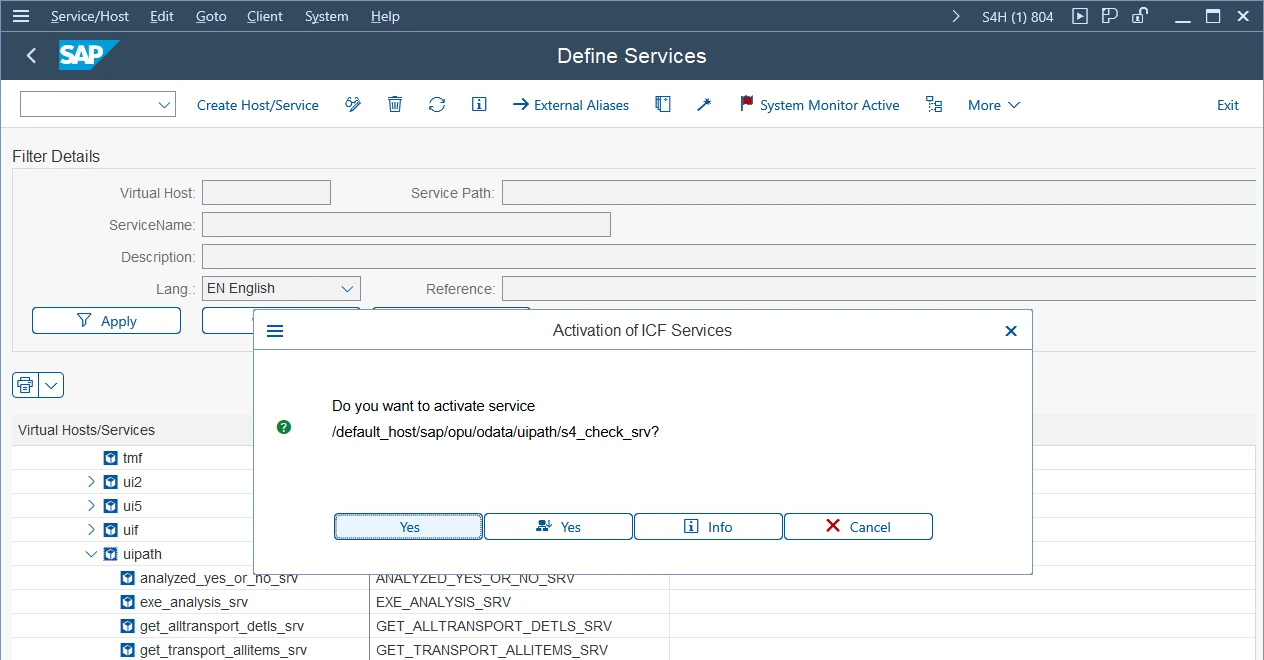Go back with the back arrow

click(x=31, y=56)
